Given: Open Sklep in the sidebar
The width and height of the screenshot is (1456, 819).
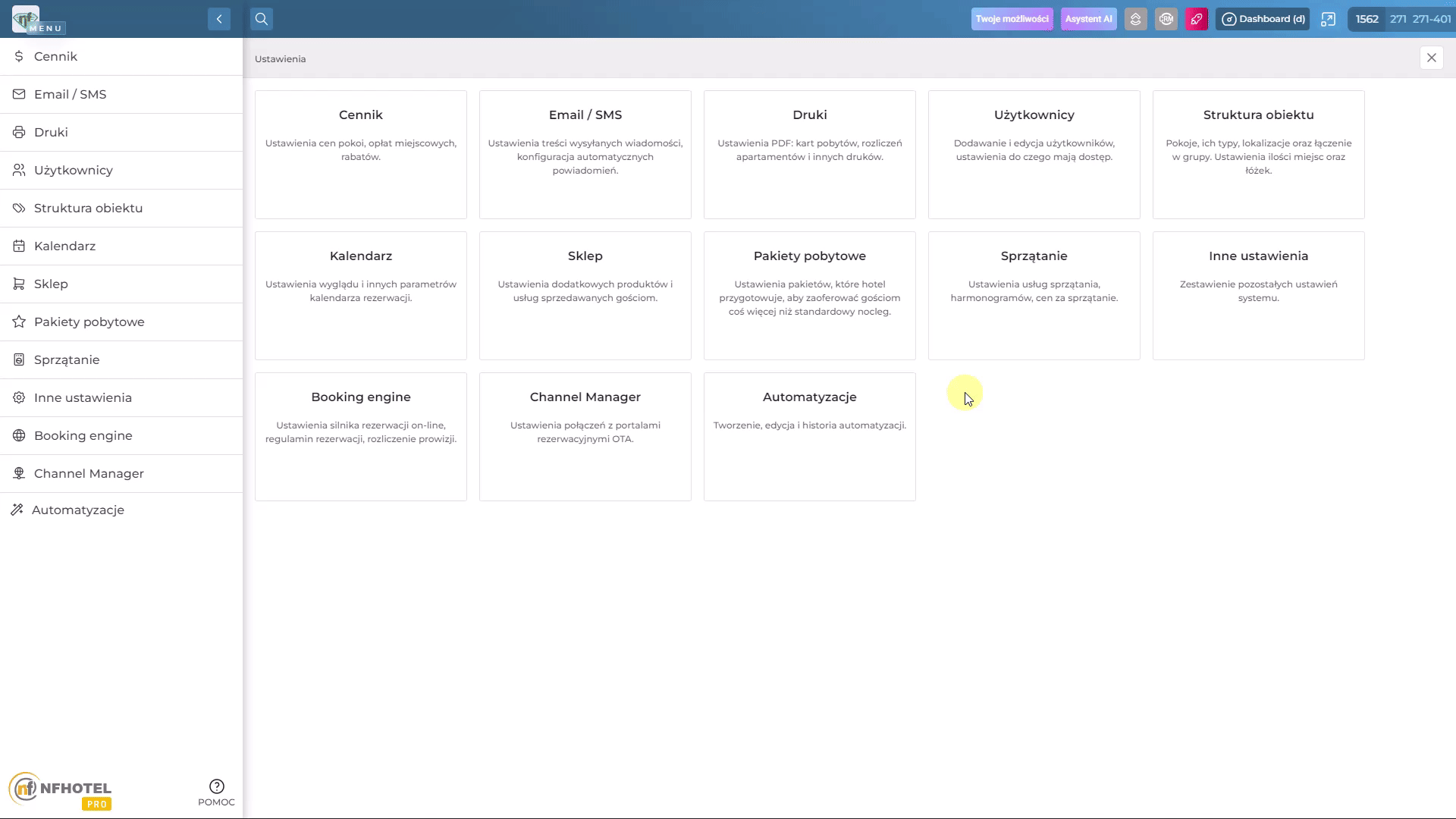Looking at the screenshot, I should pyautogui.click(x=121, y=284).
